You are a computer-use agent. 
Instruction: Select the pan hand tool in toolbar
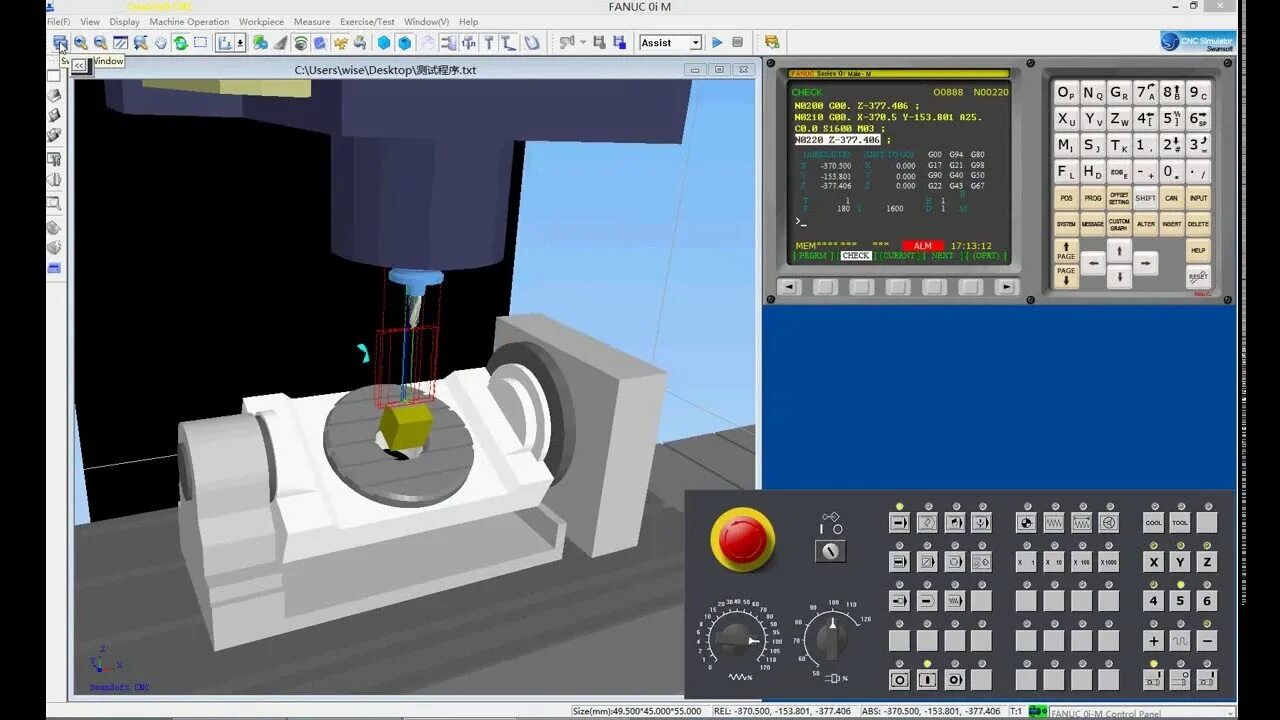[160, 43]
